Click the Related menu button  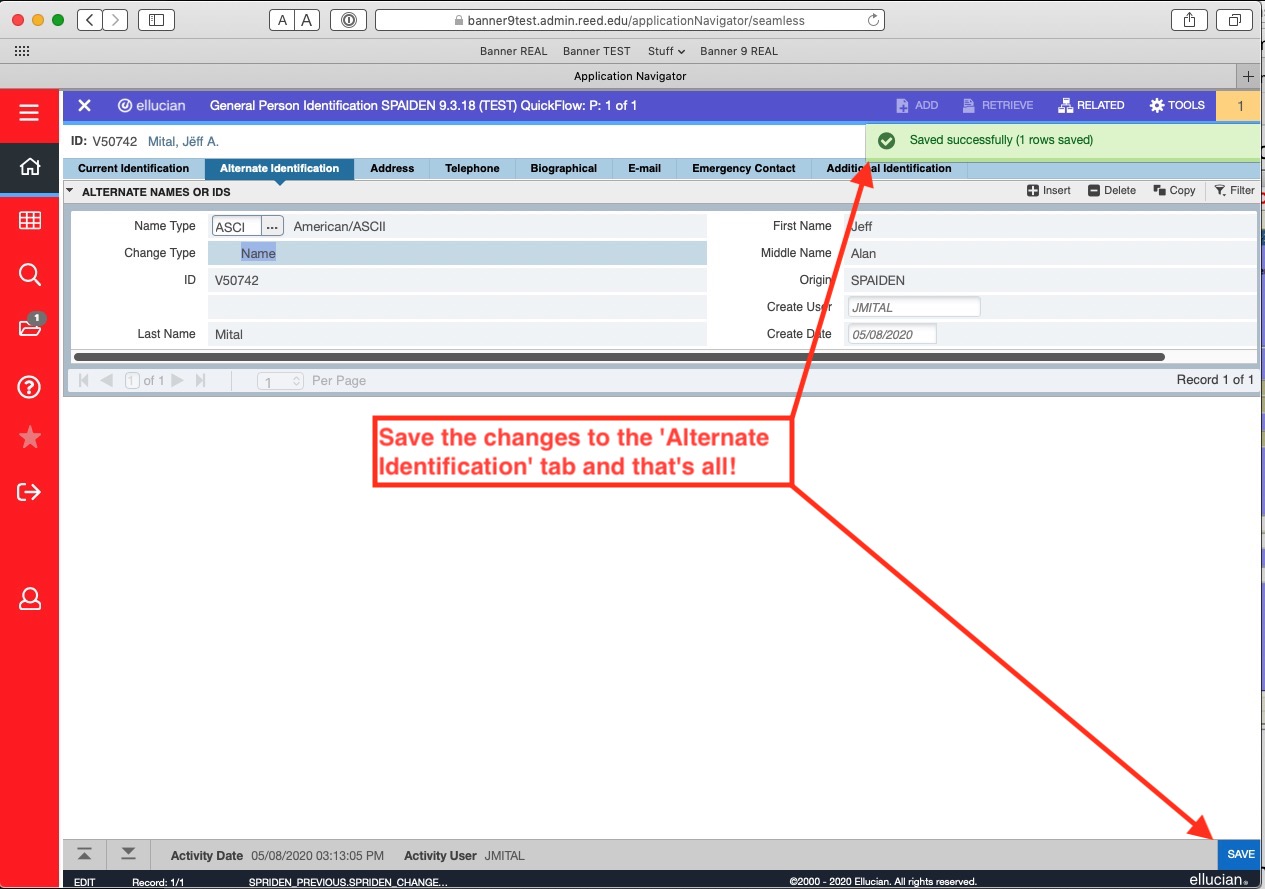[1091, 105]
